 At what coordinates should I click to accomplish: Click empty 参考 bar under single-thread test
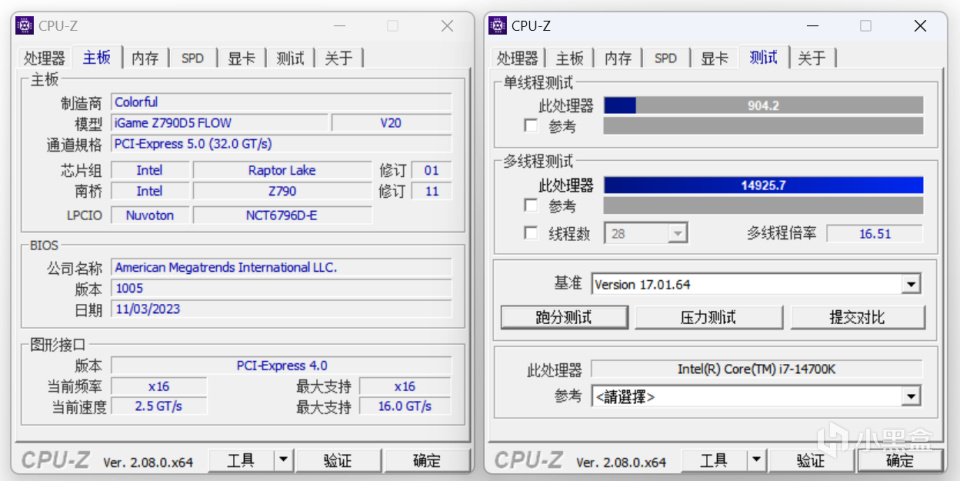pos(763,125)
